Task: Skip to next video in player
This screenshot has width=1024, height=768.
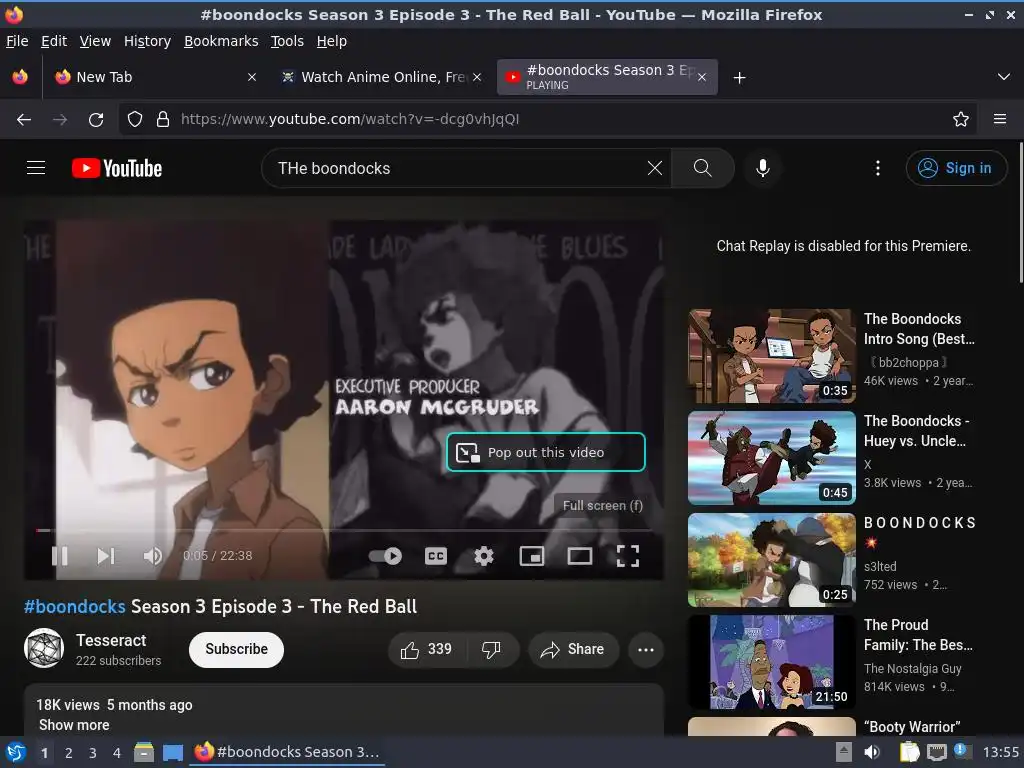Action: pos(106,556)
